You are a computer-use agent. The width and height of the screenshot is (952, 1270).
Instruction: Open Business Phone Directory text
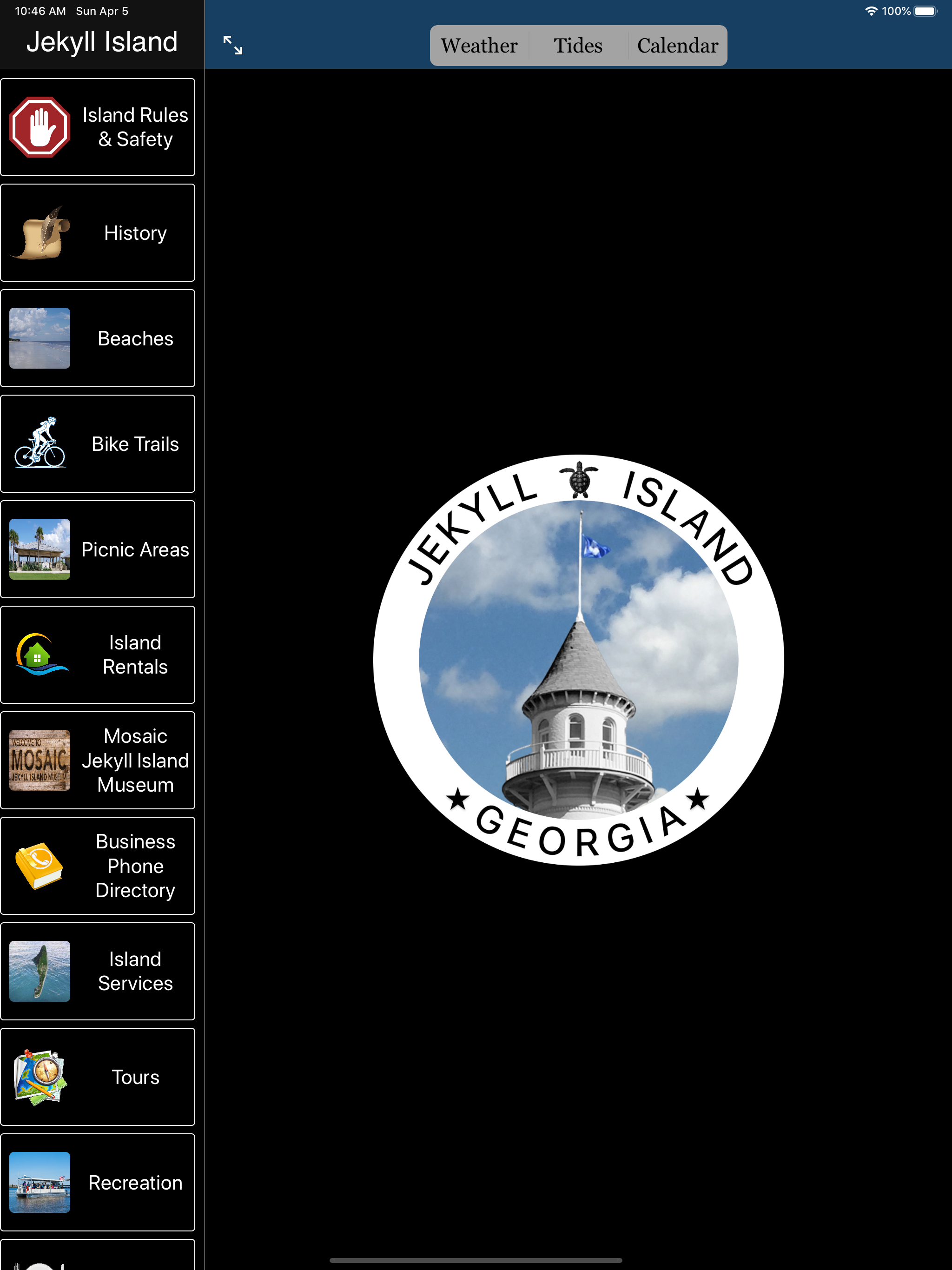click(x=136, y=866)
